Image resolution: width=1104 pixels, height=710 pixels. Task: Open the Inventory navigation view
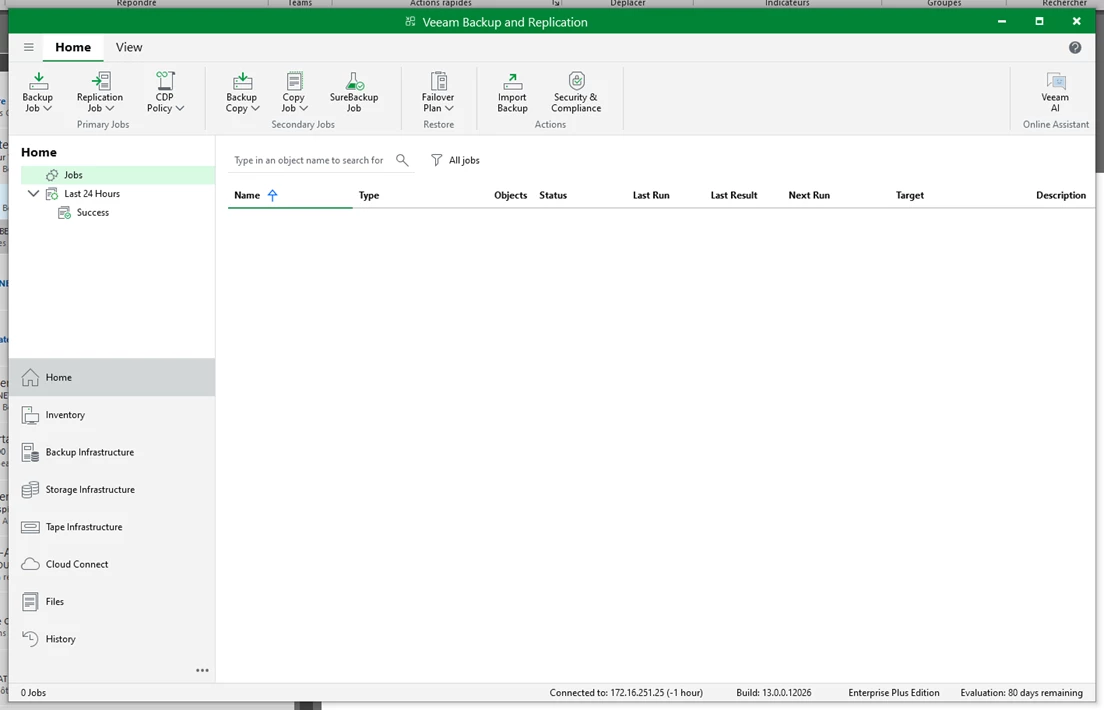[x=112, y=415]
